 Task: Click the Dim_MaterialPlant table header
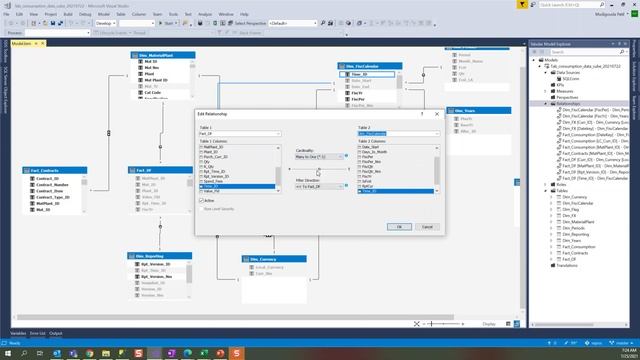coord(163,55)
